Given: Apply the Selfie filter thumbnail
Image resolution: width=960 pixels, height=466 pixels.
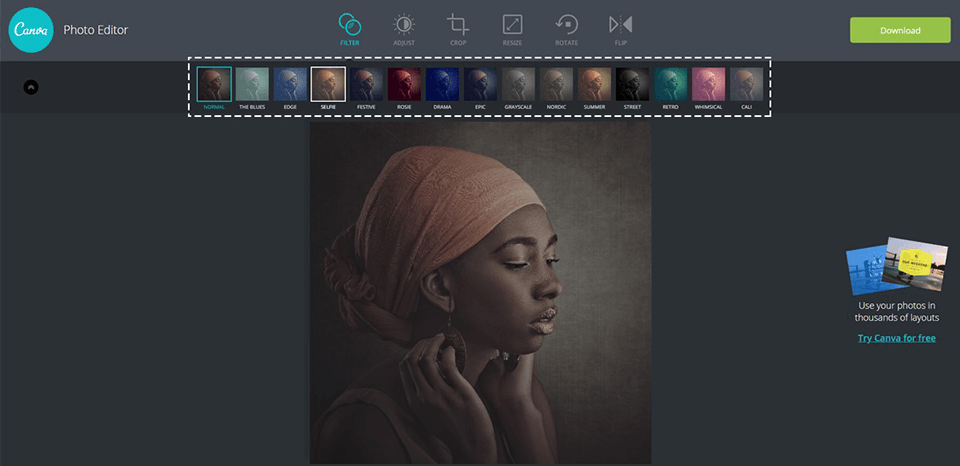Looking at the screenshot, I should coord(328,84).
